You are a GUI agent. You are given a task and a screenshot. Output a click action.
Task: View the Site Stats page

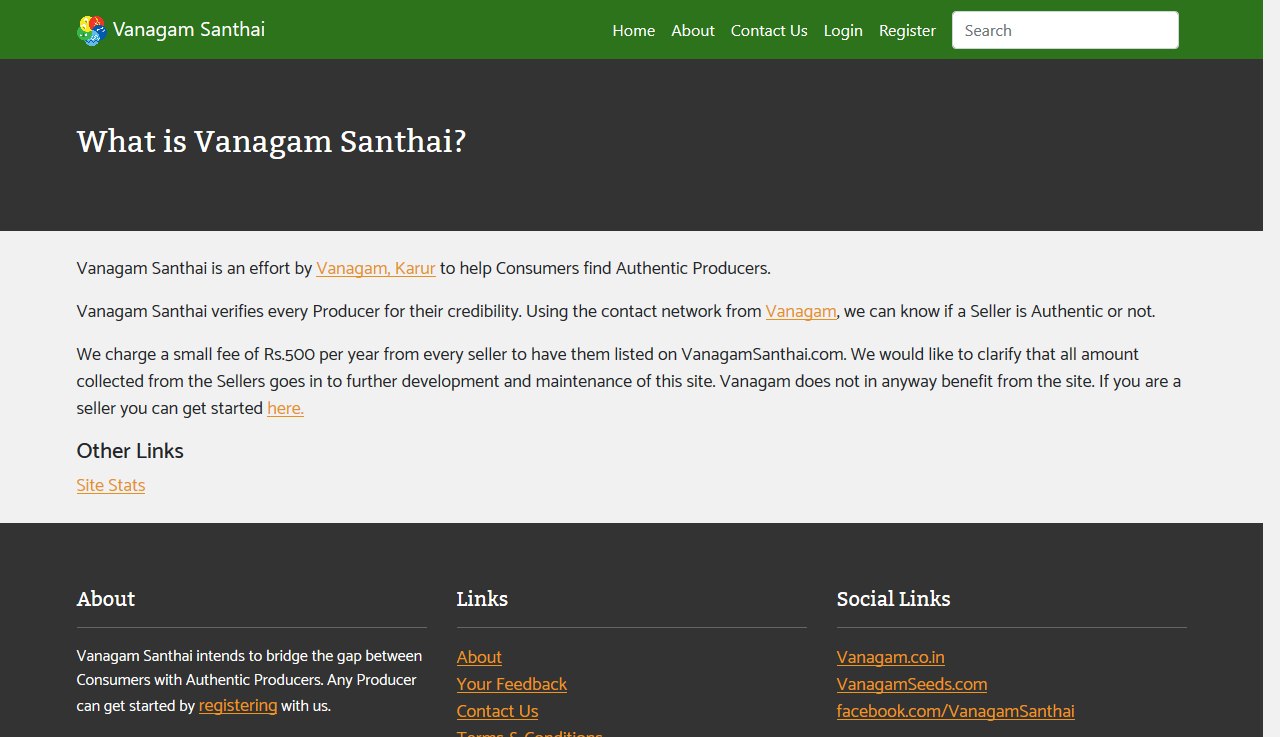pos(110,485)
